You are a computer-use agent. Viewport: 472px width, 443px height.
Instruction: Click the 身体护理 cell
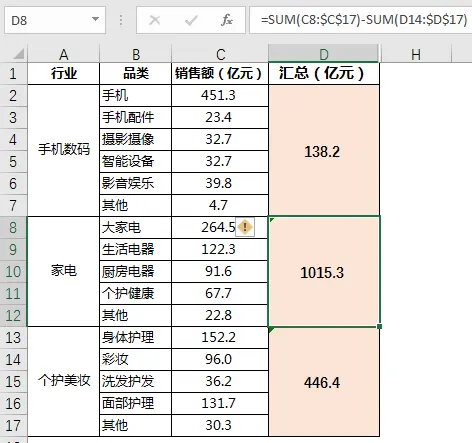pos(136,337)
